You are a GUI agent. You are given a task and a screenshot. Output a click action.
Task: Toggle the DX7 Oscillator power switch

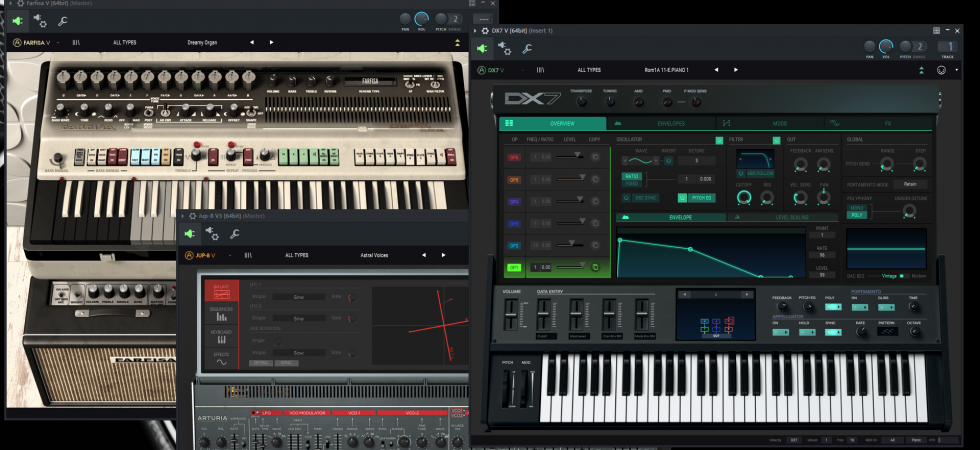tap(719, 141)
